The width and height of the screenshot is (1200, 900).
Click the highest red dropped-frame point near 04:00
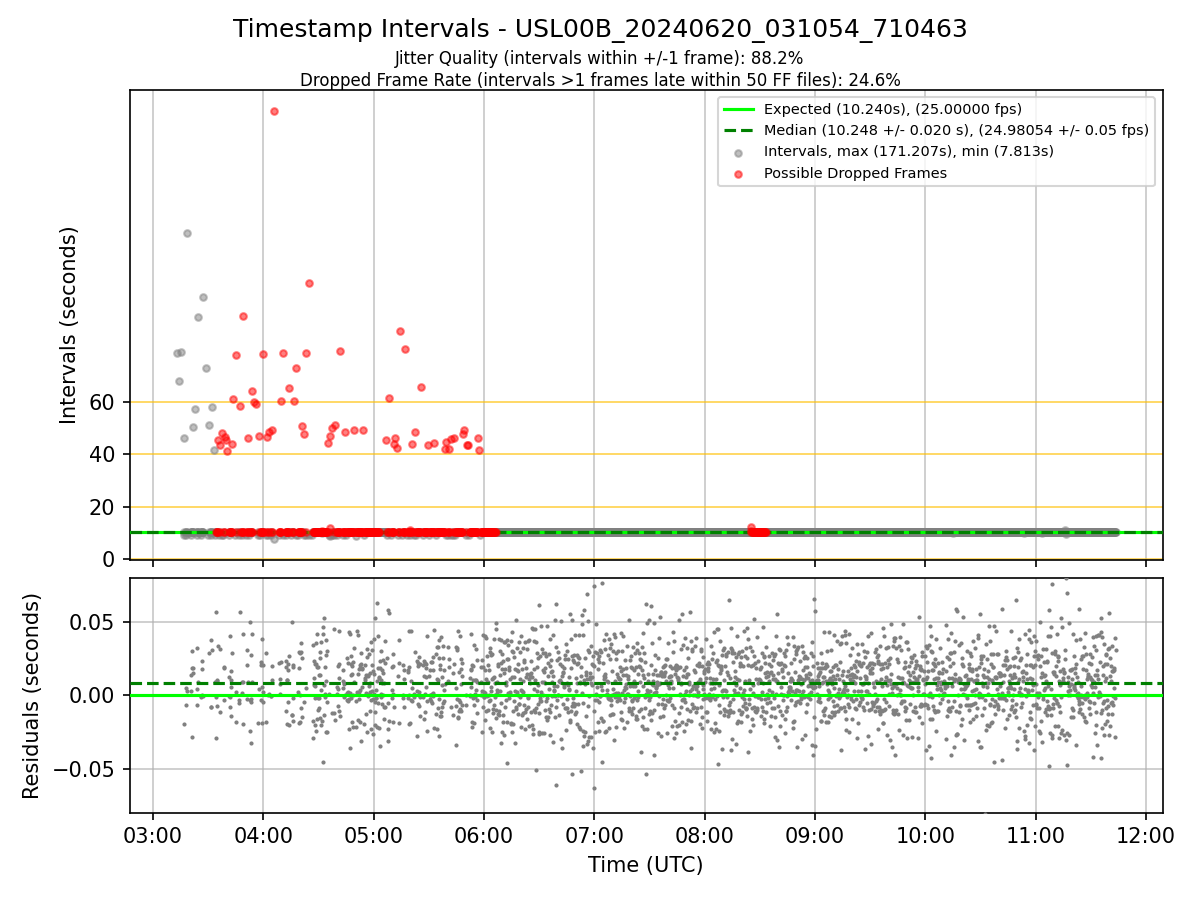pyautogui.click(x=274, y=111)
